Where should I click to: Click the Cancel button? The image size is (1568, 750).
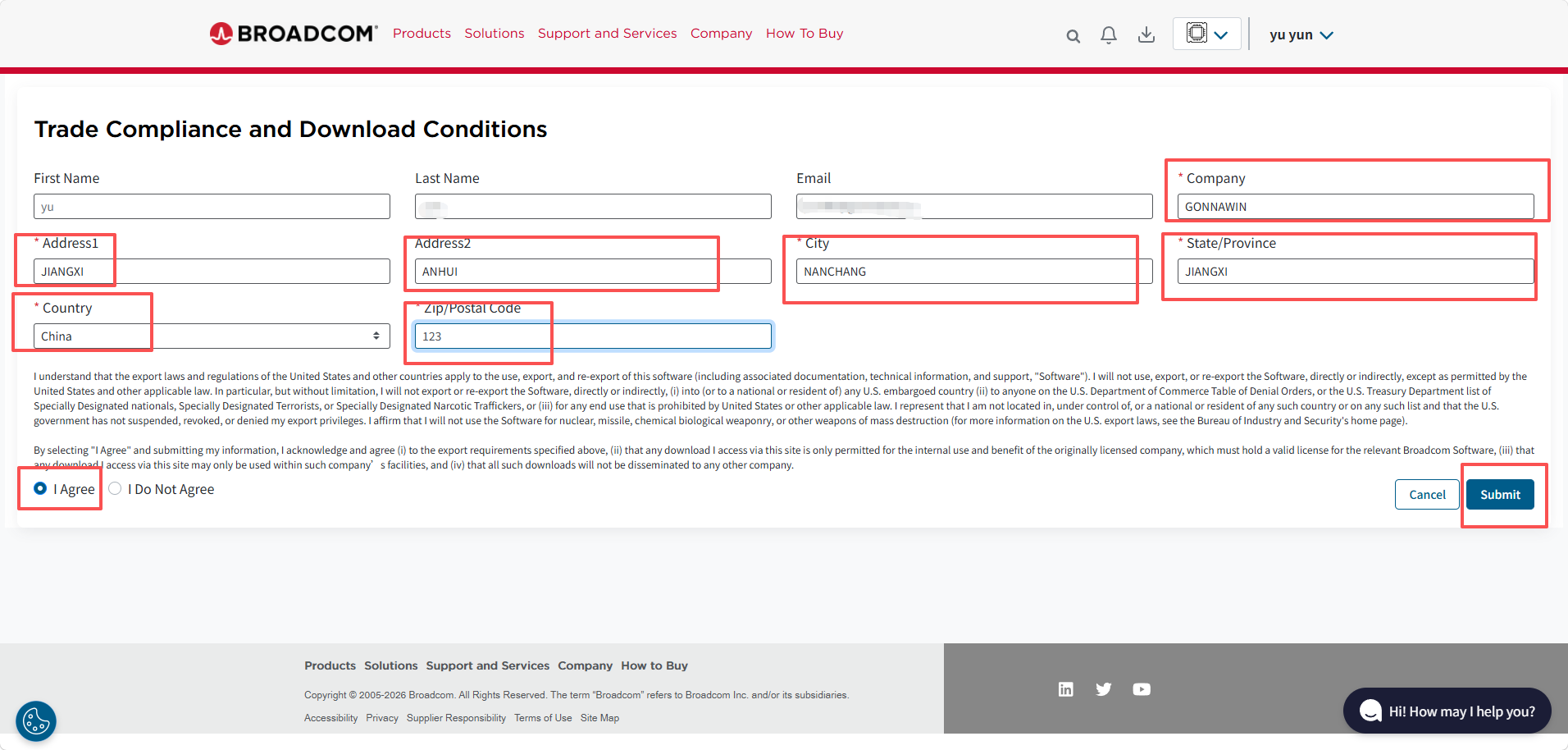pyautogui.click(x=1427, y=494)
